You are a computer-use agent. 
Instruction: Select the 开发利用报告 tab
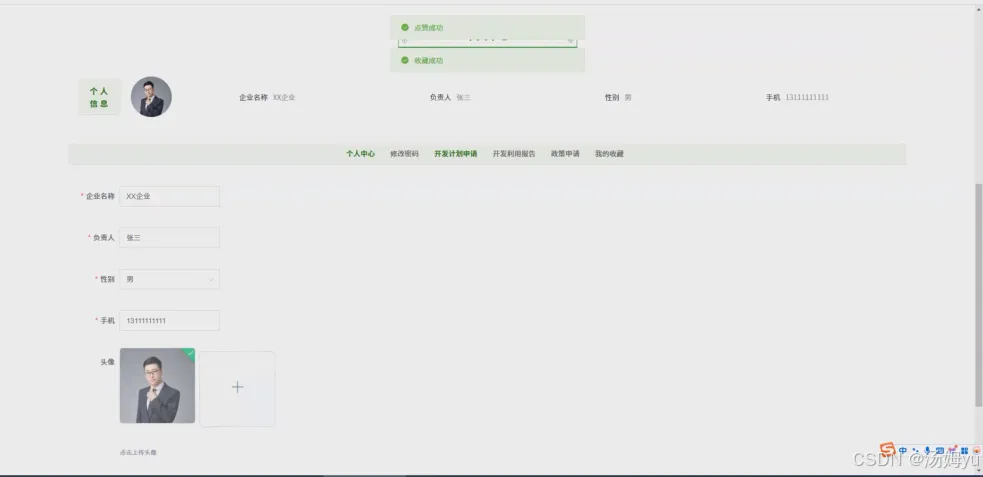(514, 154)
